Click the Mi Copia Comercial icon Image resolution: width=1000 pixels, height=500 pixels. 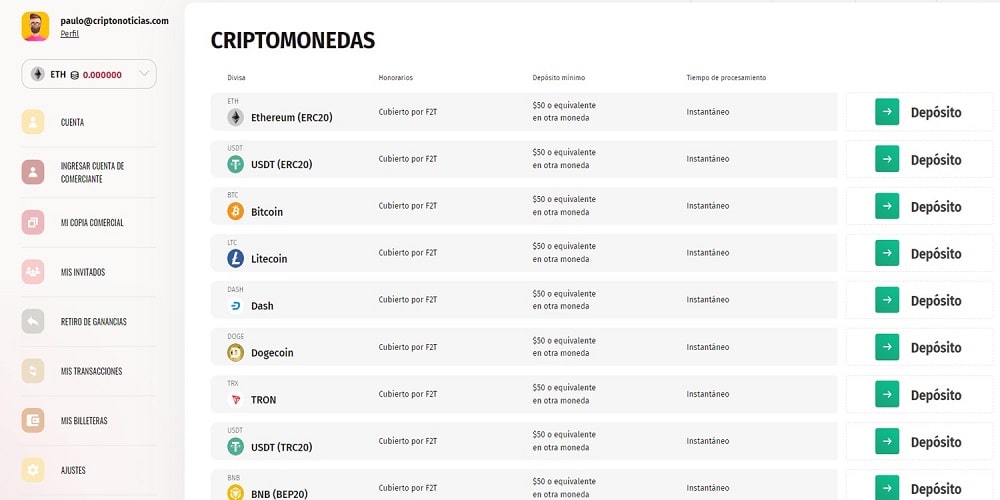(33, 222)
